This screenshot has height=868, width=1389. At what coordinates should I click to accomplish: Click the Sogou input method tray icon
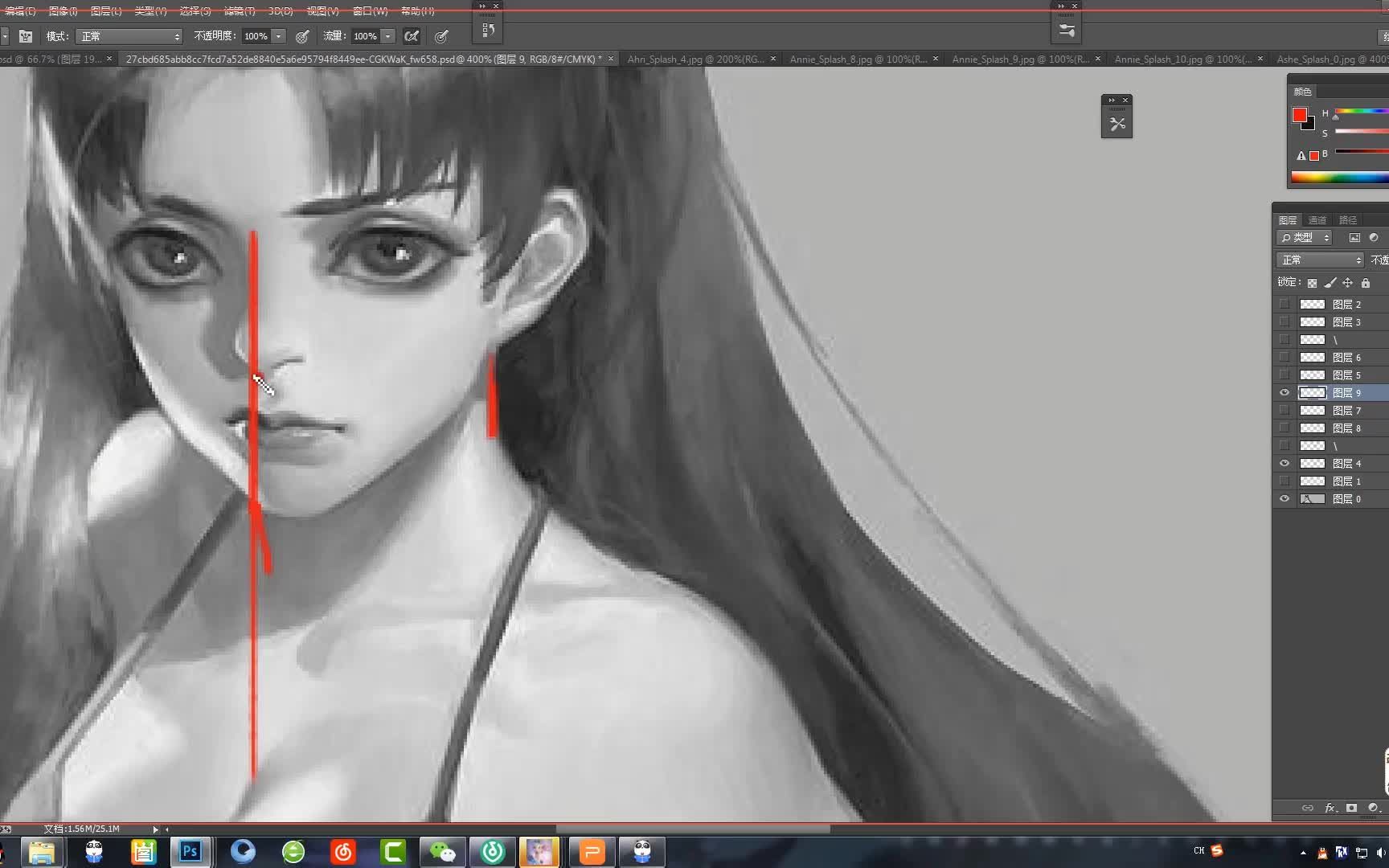[1217, 850]
